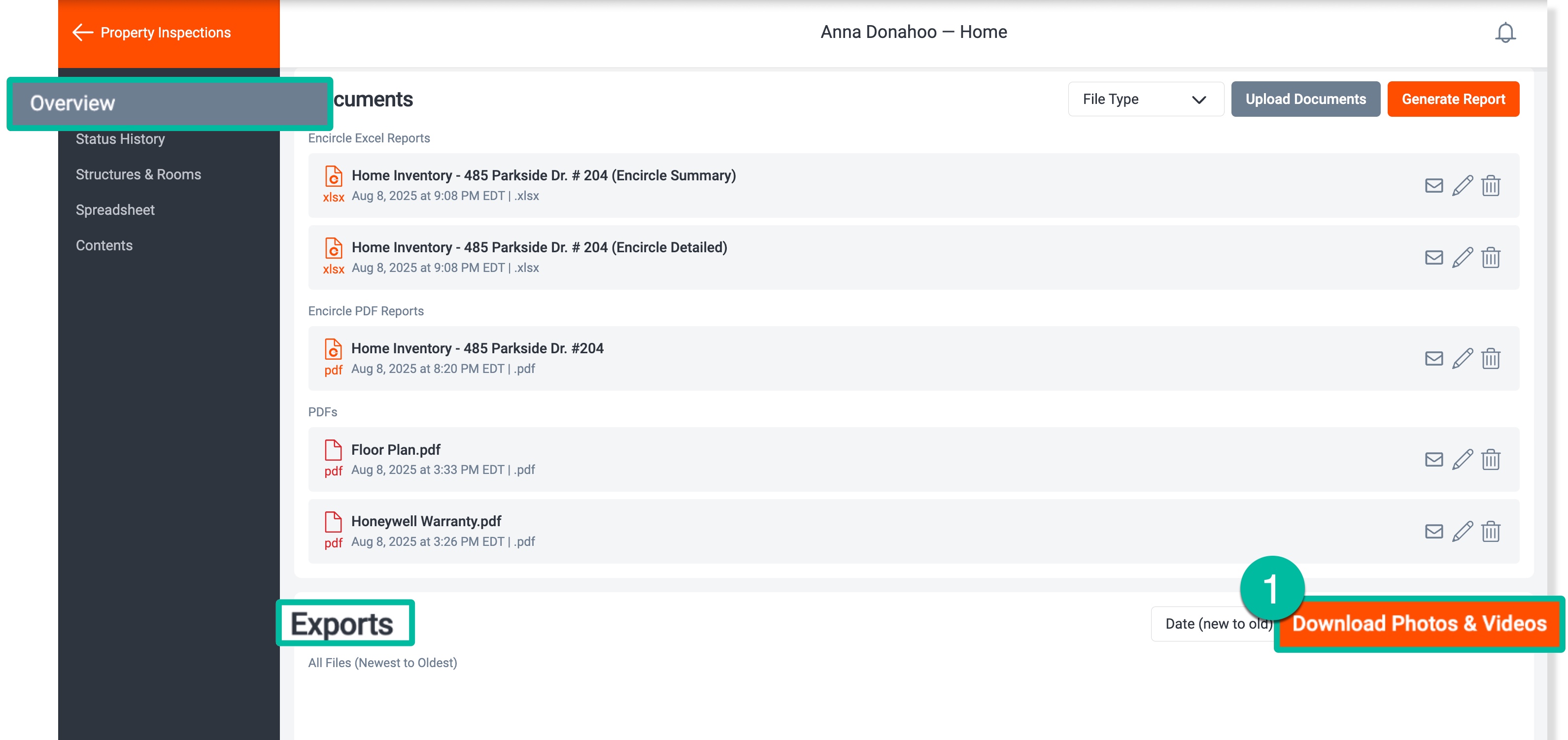The height and width of the screenshot is (740, 1568).
Task: Edit the Home Inventory PDF report name
Action: coord(1463,359)
